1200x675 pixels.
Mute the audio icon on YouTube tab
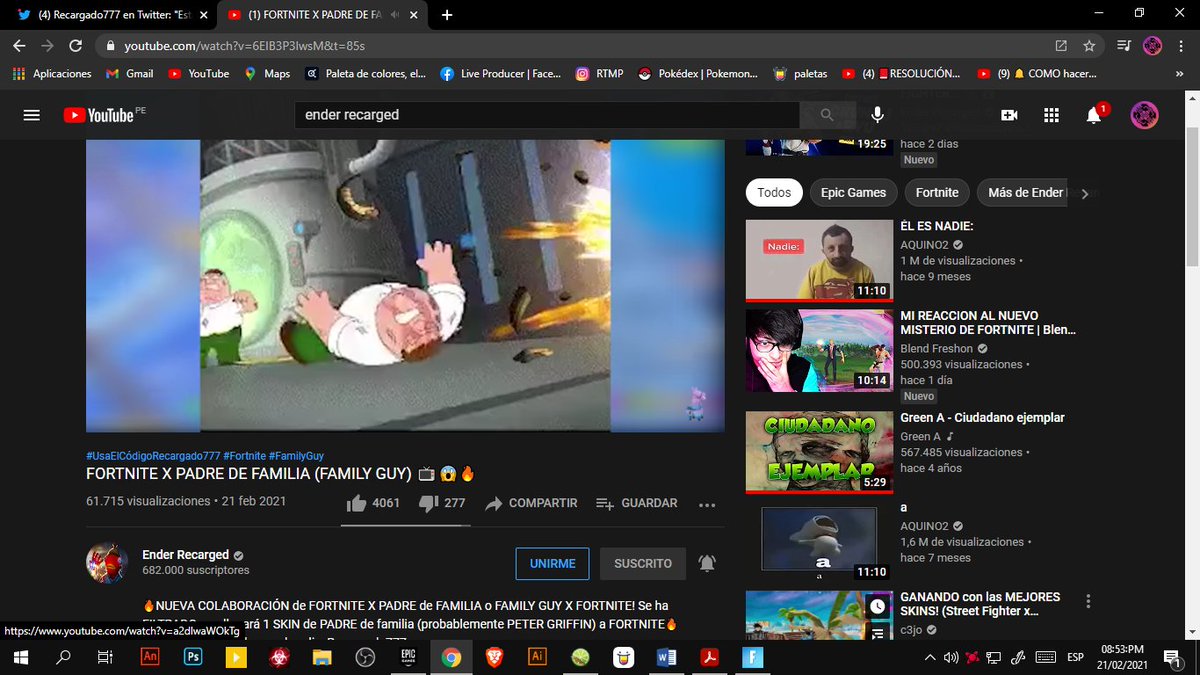[396, 15]
